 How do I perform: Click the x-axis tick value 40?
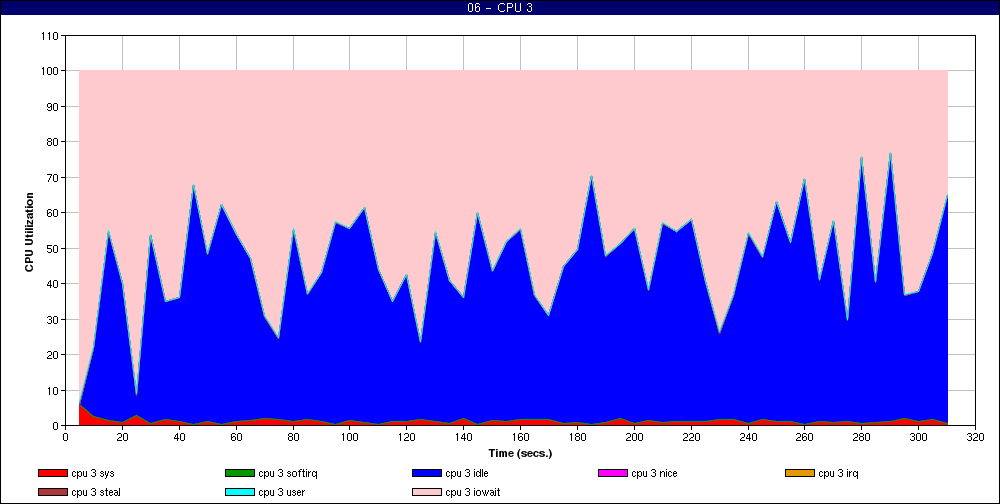[179, 437]
